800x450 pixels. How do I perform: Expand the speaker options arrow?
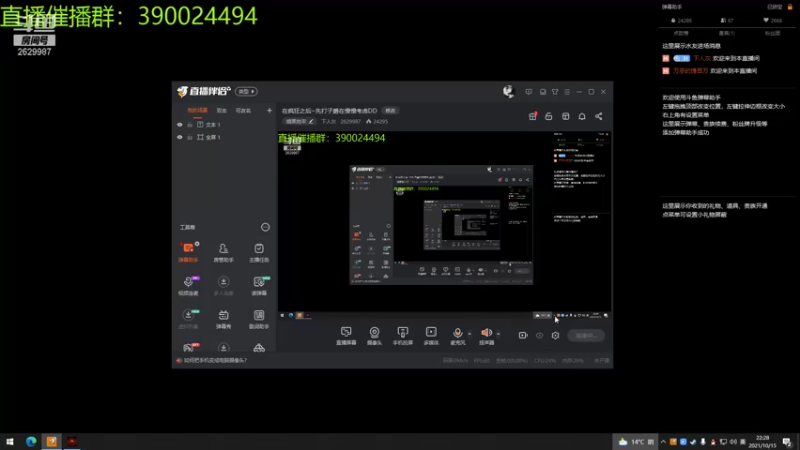[x=498, y=334]
